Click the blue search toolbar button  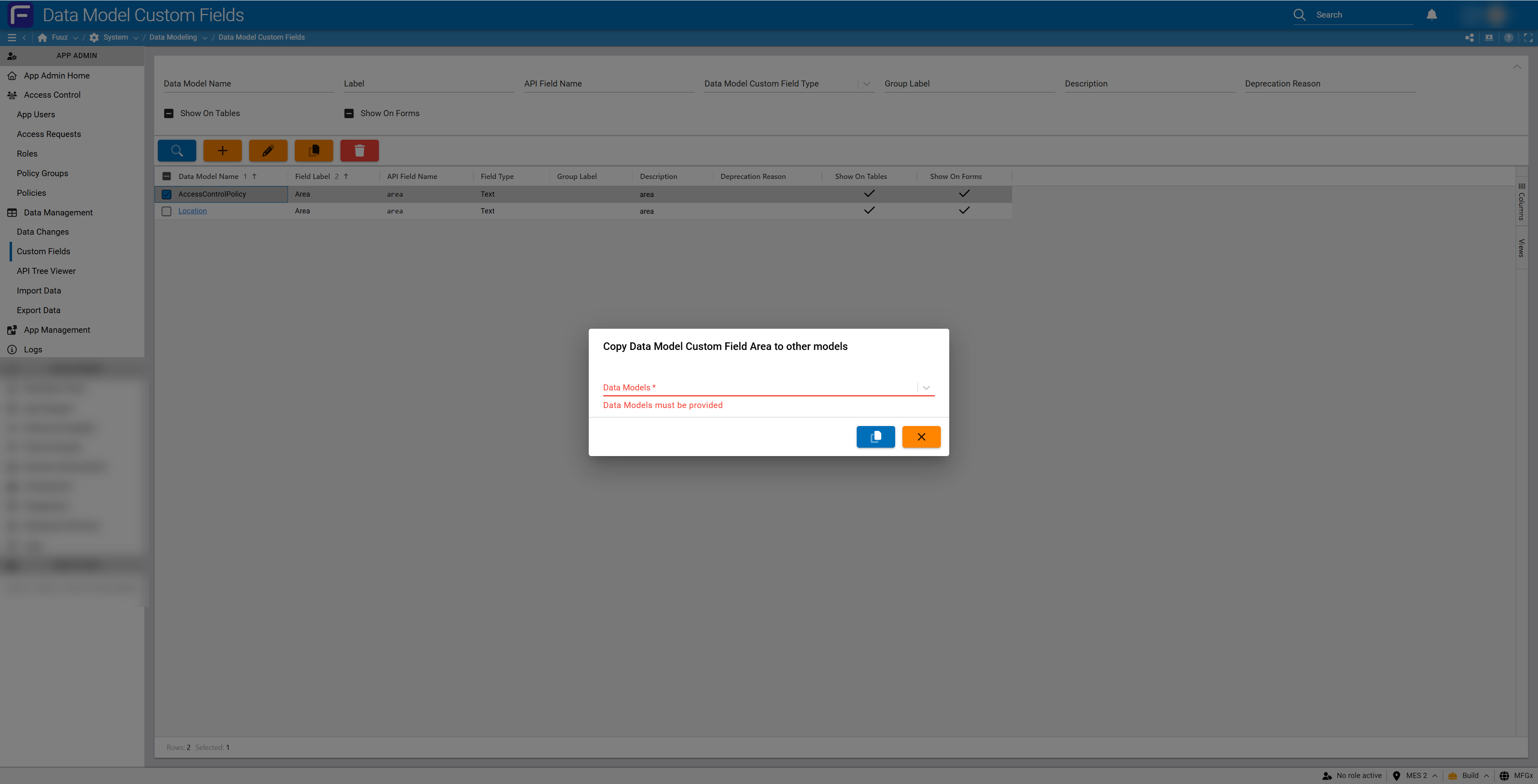pyautogui.click(x=177, y=151)
